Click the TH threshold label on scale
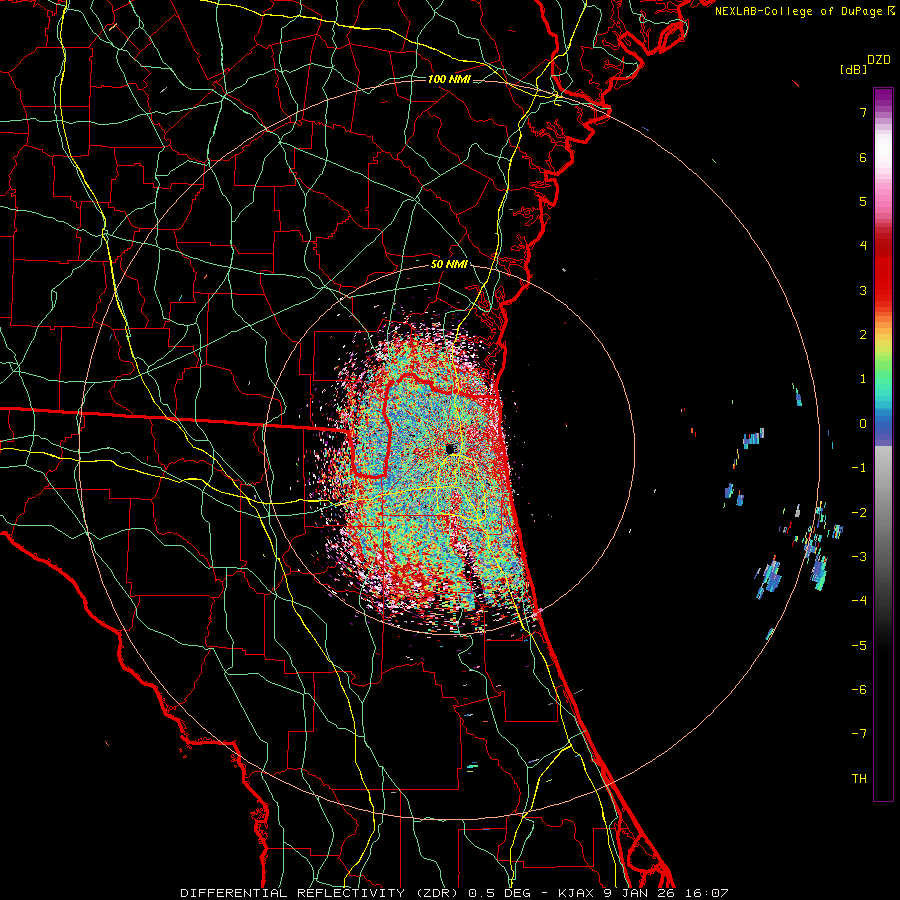 coord(859,778)
